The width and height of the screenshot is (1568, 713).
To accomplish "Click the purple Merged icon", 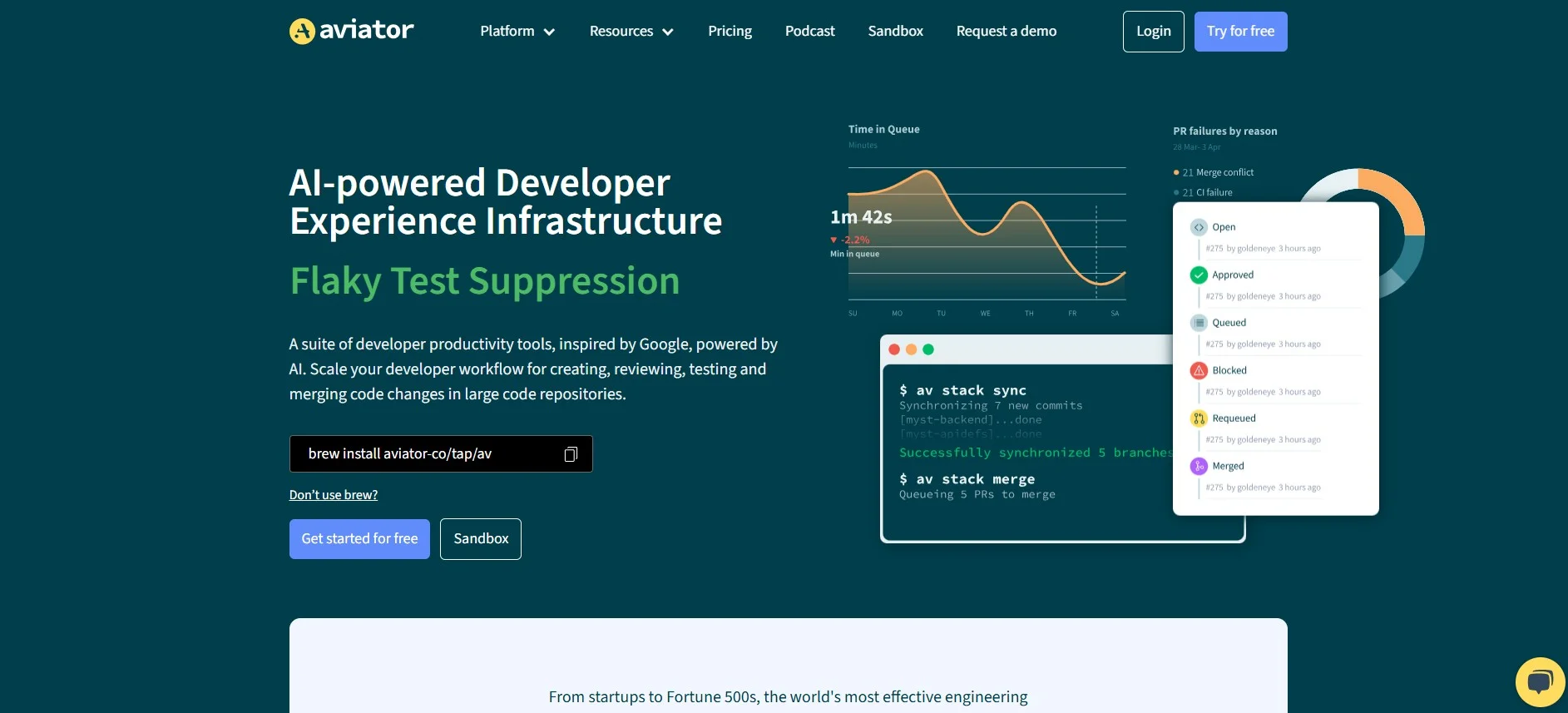I will click(x=1199, y=467).
